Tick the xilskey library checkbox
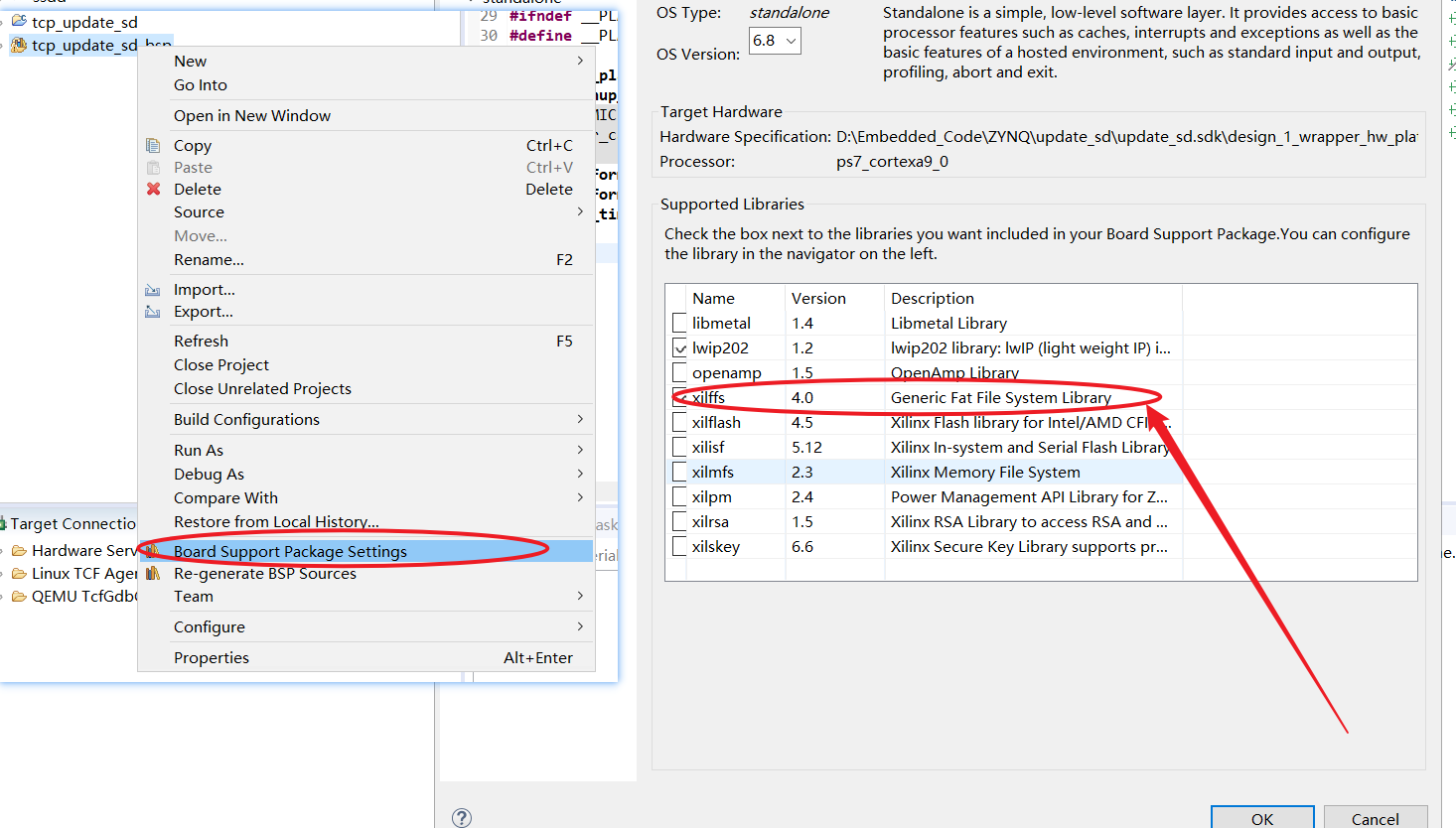Viewport: 1456px width, 828px height. 679,546
